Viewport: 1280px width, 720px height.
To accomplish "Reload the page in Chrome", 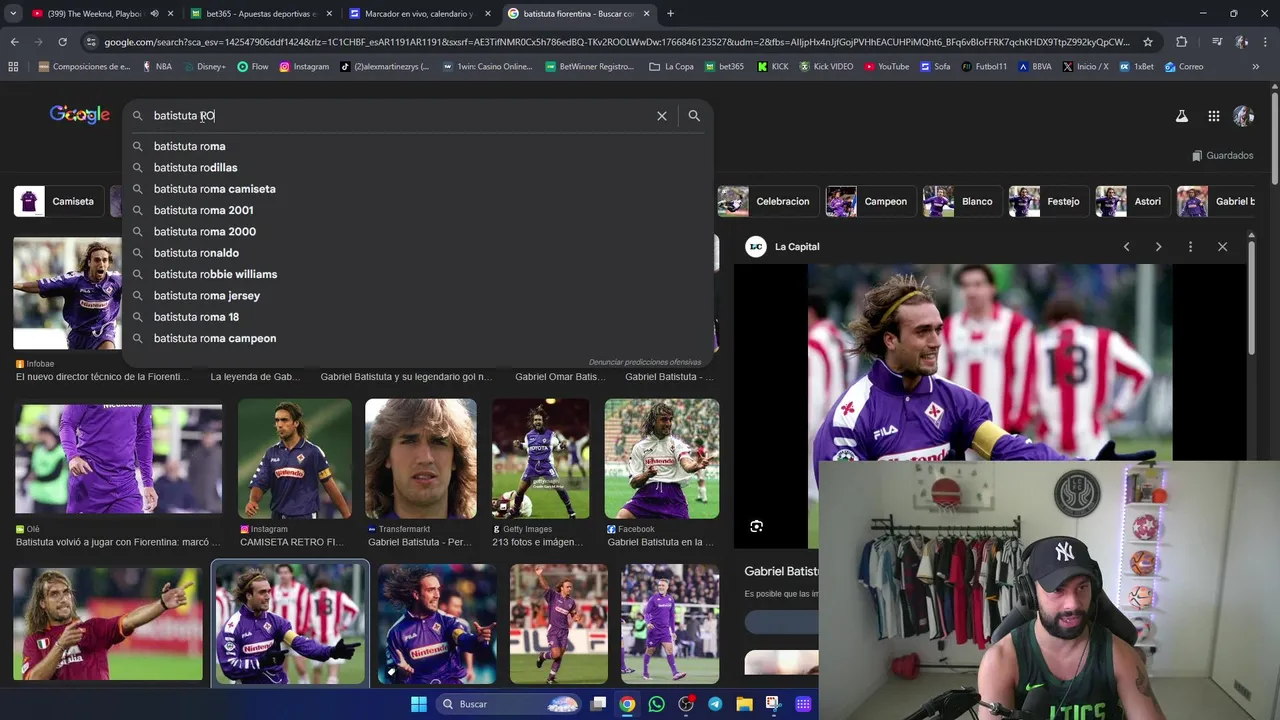I will (62, 42).
